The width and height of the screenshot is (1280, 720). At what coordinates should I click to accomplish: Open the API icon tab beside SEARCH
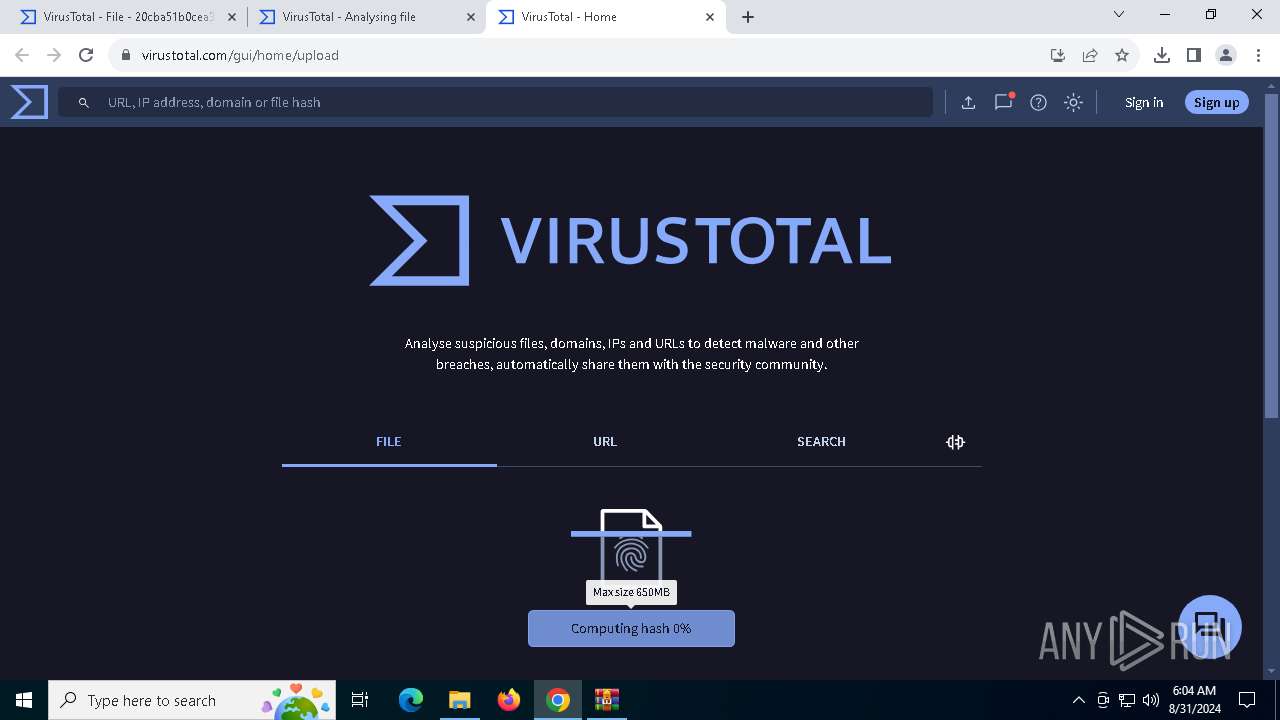point(955,442)
